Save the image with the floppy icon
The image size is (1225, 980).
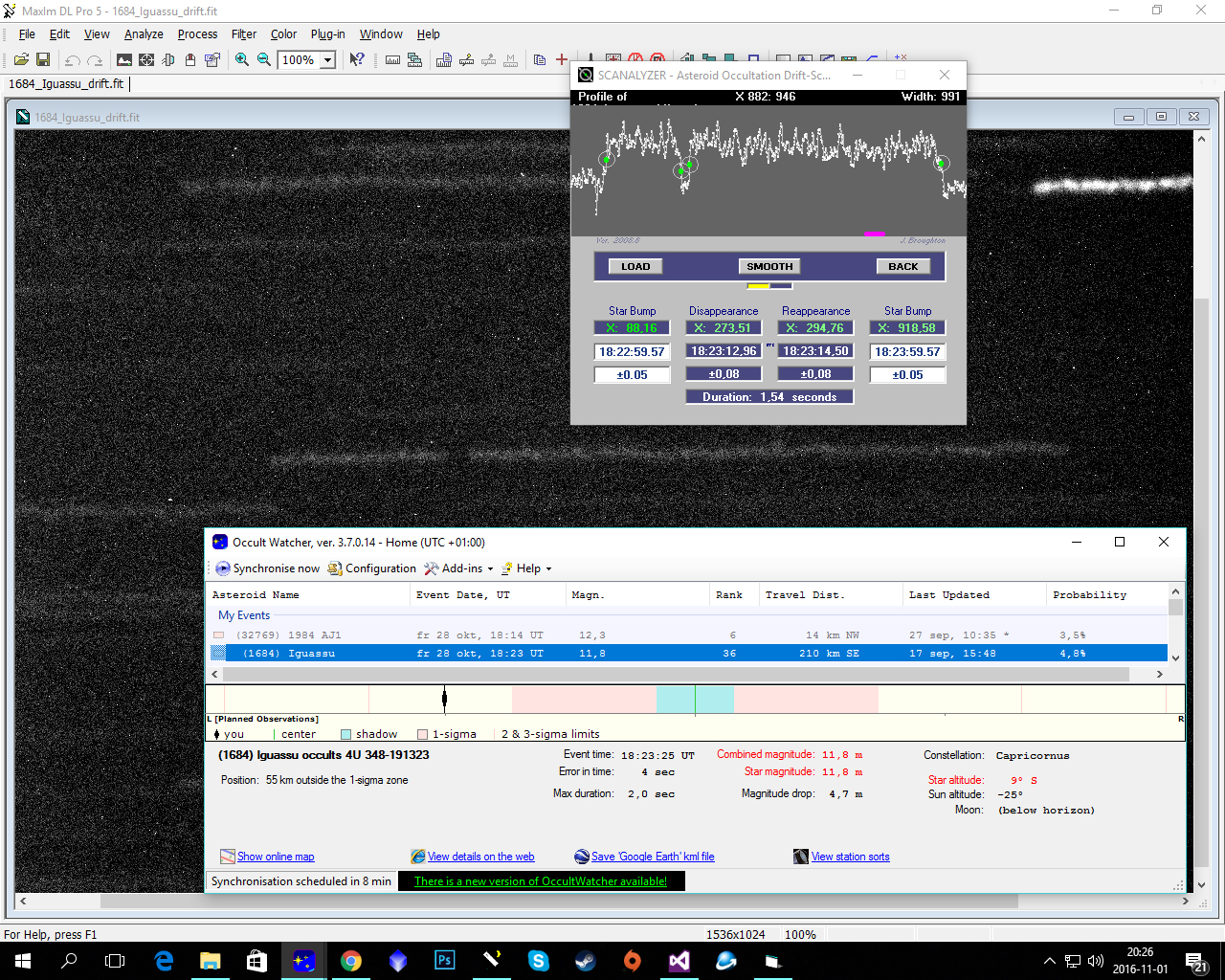tap(43, 59)
